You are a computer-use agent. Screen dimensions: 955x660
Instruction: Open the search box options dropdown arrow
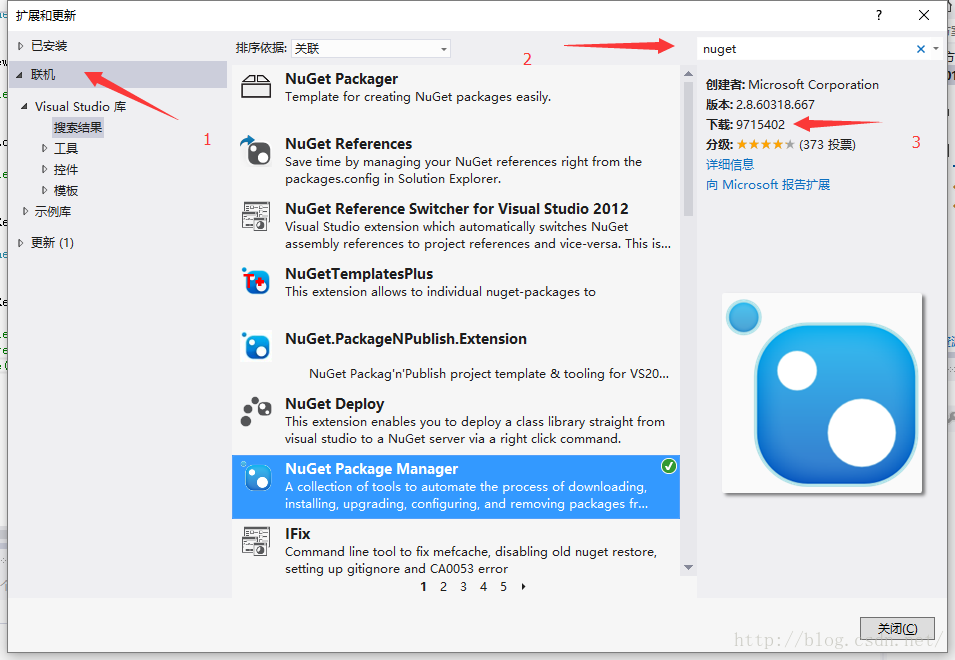(x=936, y=49)
